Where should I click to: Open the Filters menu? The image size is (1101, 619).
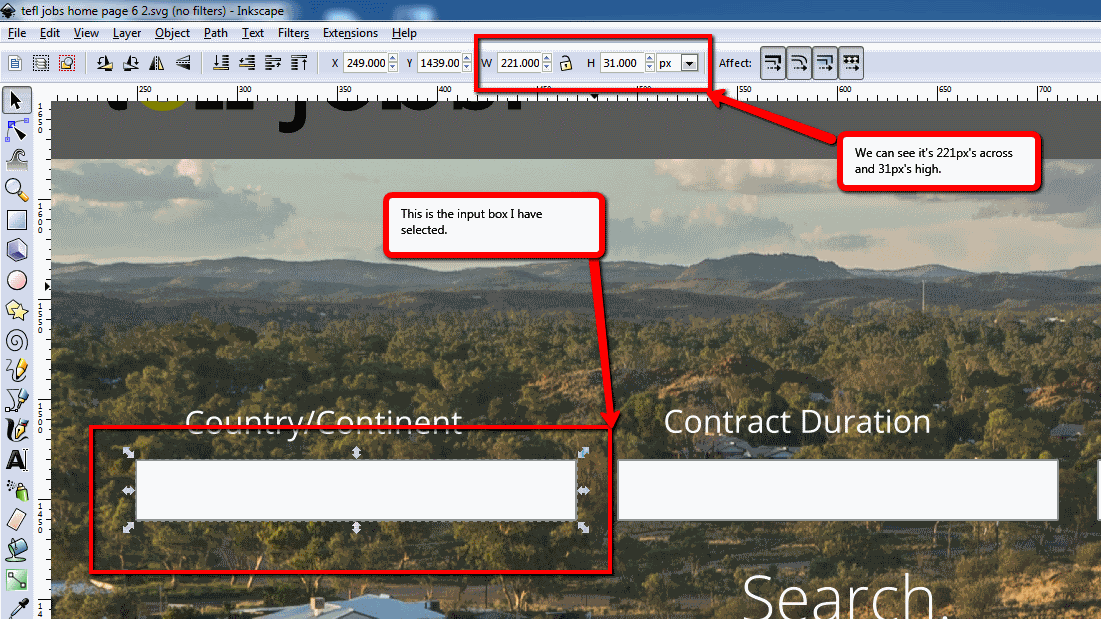pos(293,33)
